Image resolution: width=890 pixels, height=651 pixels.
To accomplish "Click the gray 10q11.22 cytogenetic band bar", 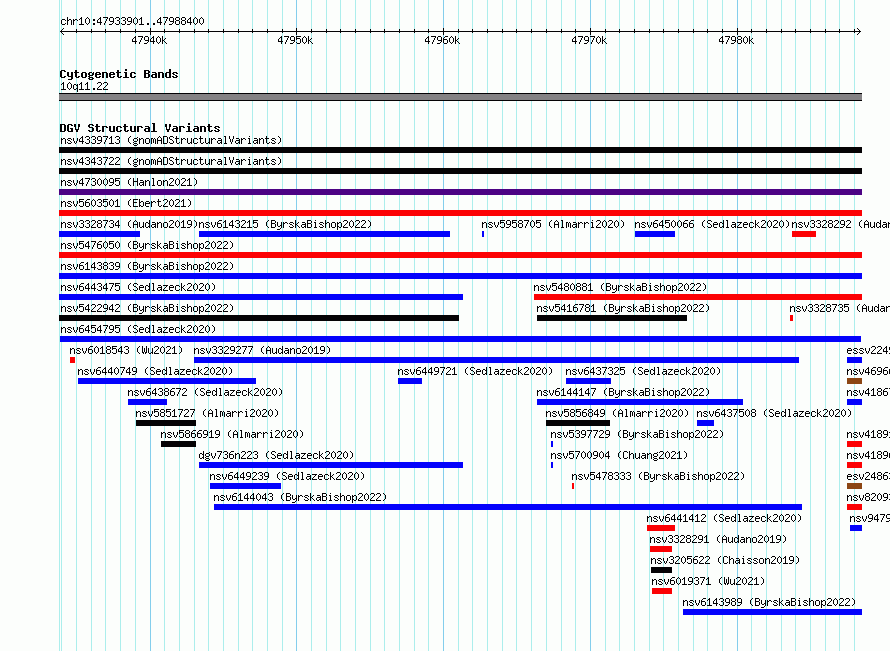I will (460, 97).
